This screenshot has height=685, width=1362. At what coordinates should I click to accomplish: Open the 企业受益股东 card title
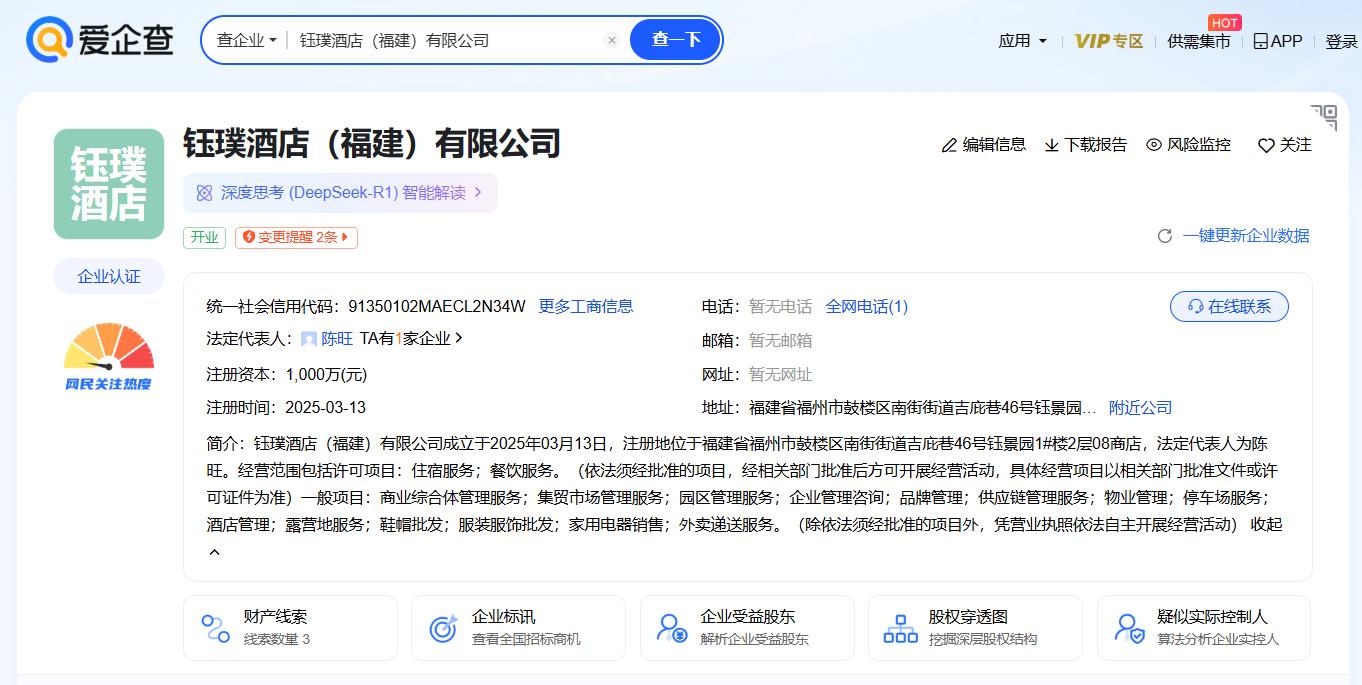tap(748, 617)
